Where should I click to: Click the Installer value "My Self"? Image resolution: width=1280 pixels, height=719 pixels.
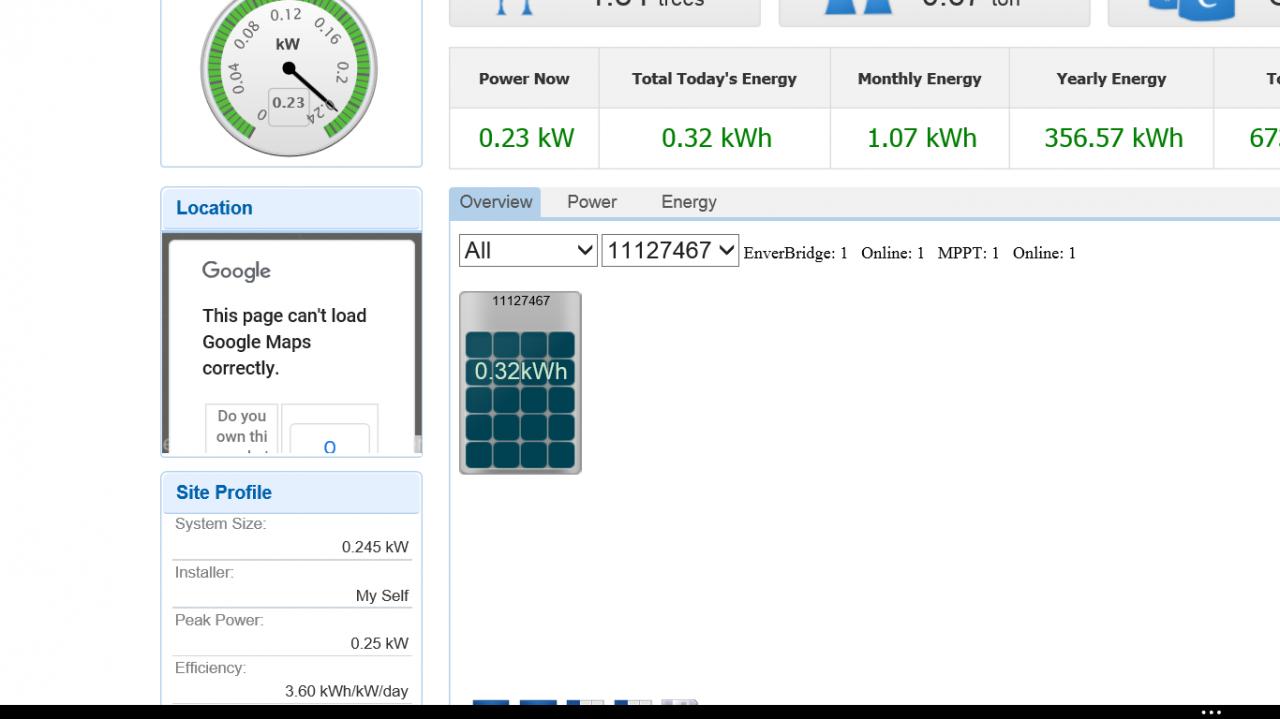point(382,595)
